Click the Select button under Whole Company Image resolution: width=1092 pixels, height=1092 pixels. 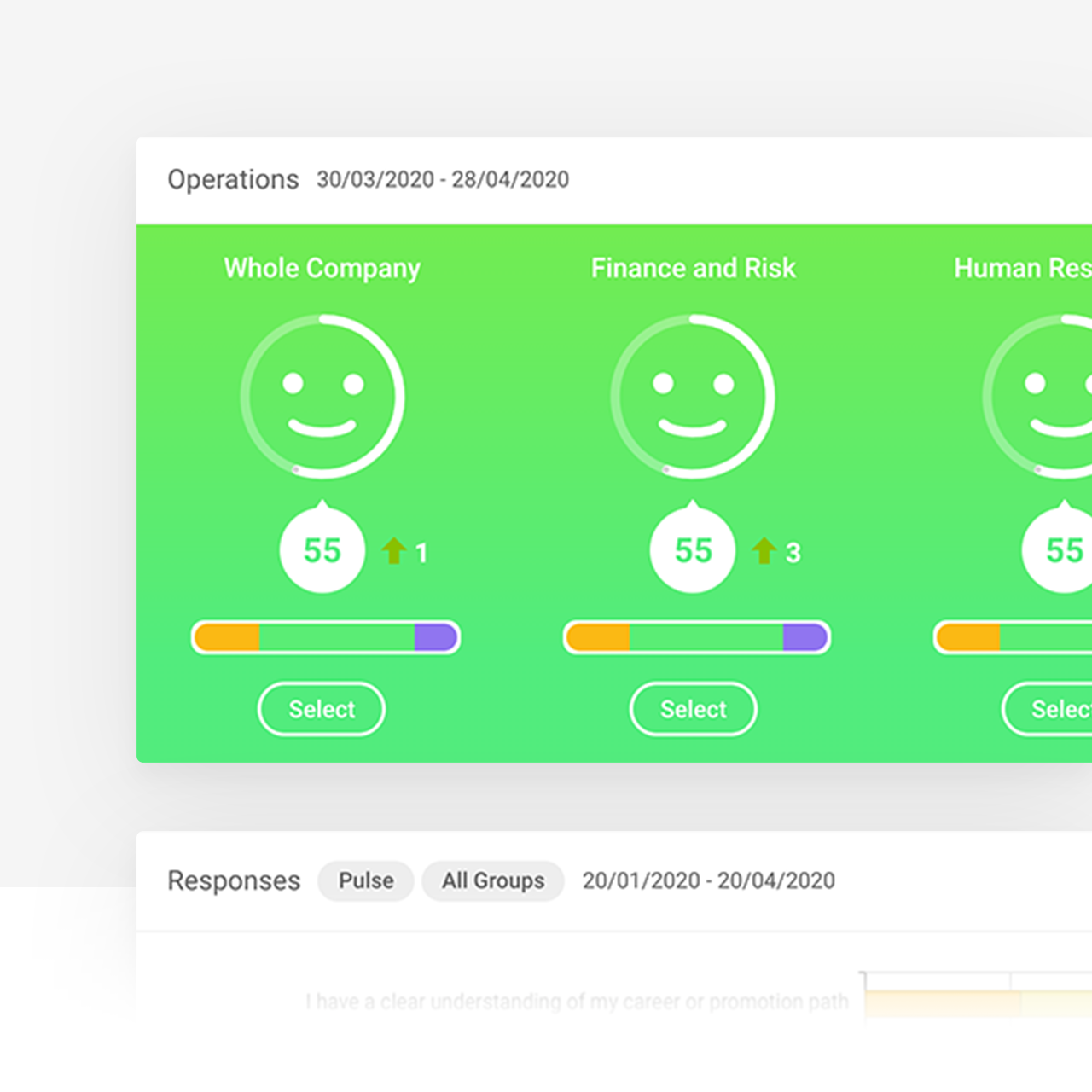click(x=322, y=709)
